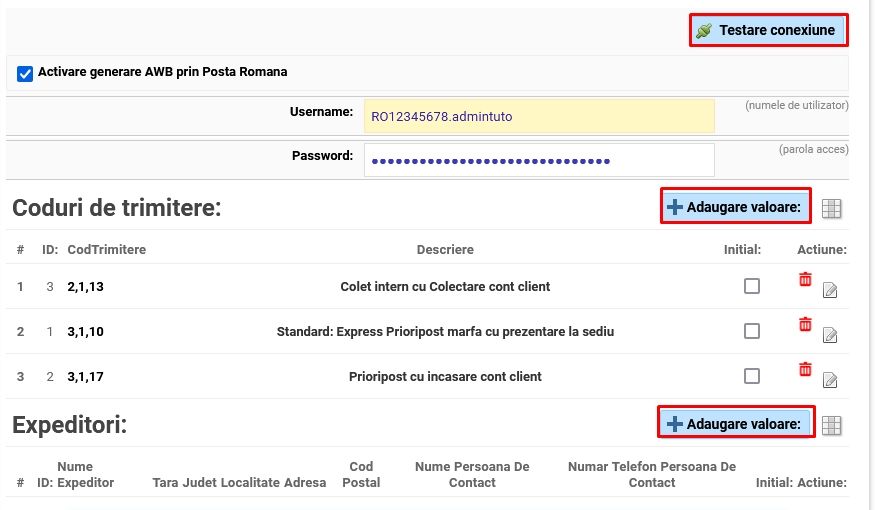The width and height of the screenshot is (875, 510).
Task: Mark Standard Express Prioripost as Initial
Action: (752, 331)
